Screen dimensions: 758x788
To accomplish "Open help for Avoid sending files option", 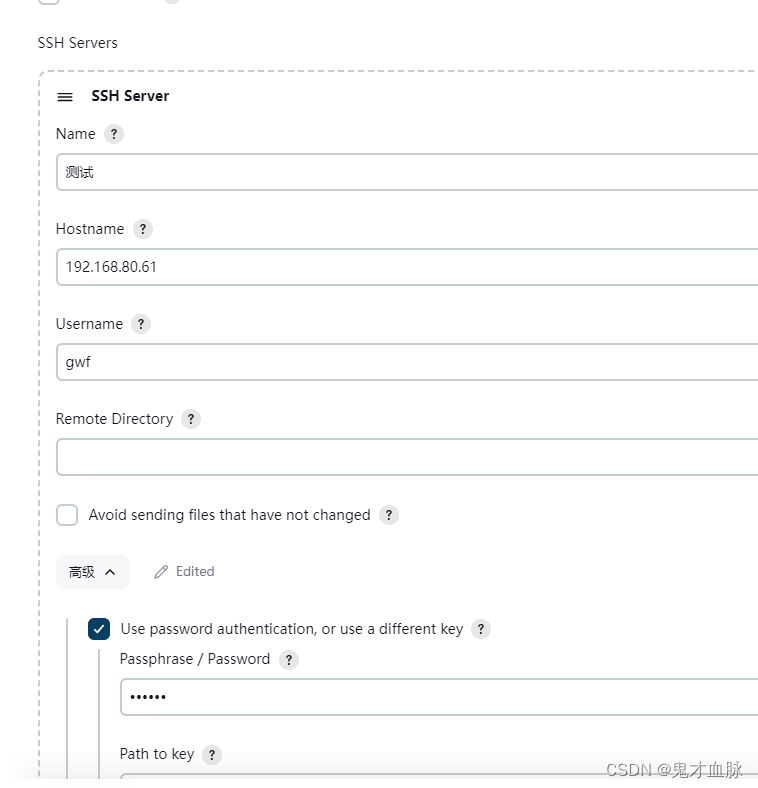I will tap(389, 515).
